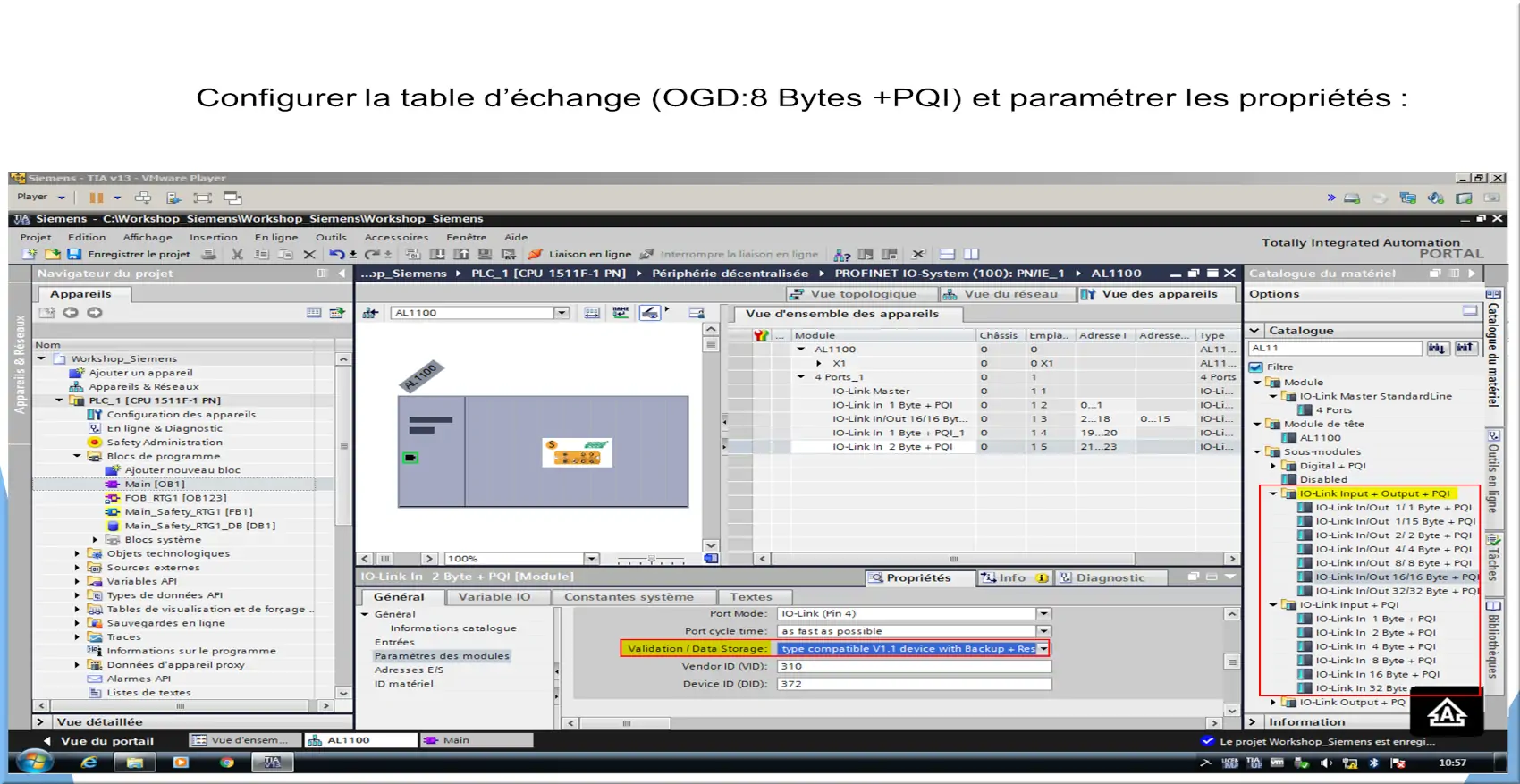This screenshot has width=1520, height=784.
Task: Click the Enregistrer le projet save icon
Action: pyautogui.click(x=74, y=254)
